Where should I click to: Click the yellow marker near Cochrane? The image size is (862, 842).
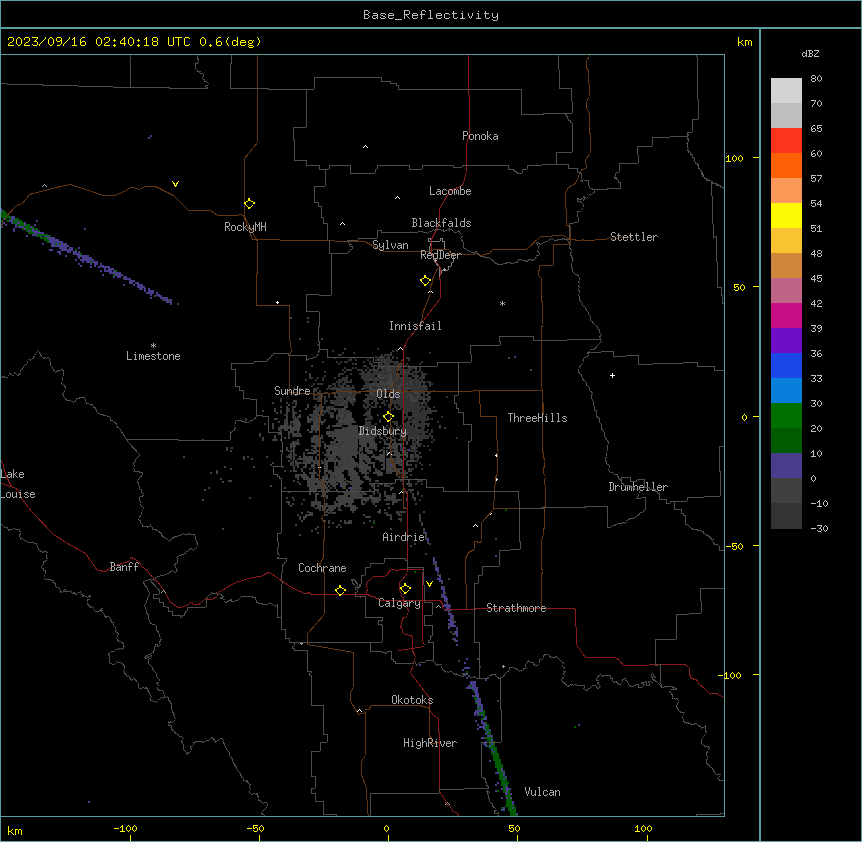coord(340,590)
